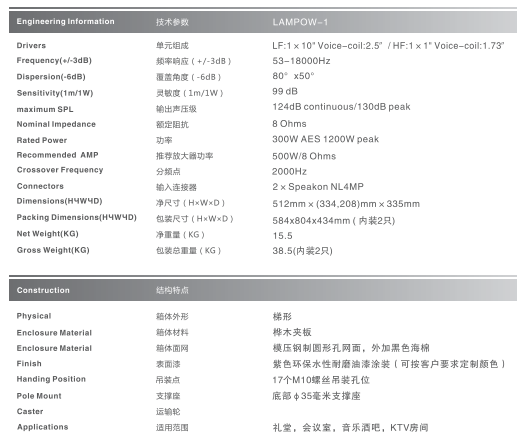Click the '箱体面网' Chinese label
Screen dimensions: 517x438
click(x=172, y=348)
